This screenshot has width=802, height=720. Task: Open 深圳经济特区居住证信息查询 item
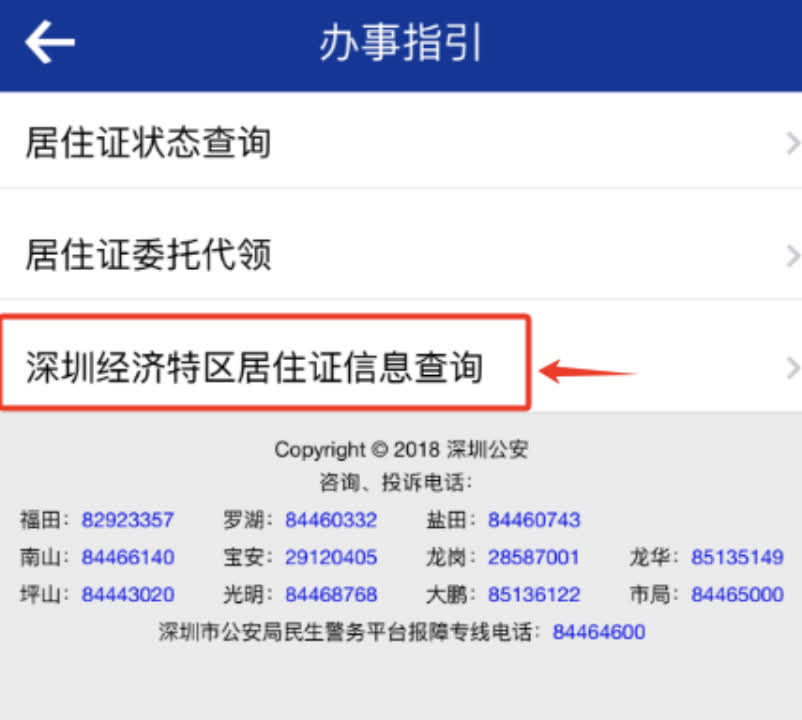tap(401, 356)
